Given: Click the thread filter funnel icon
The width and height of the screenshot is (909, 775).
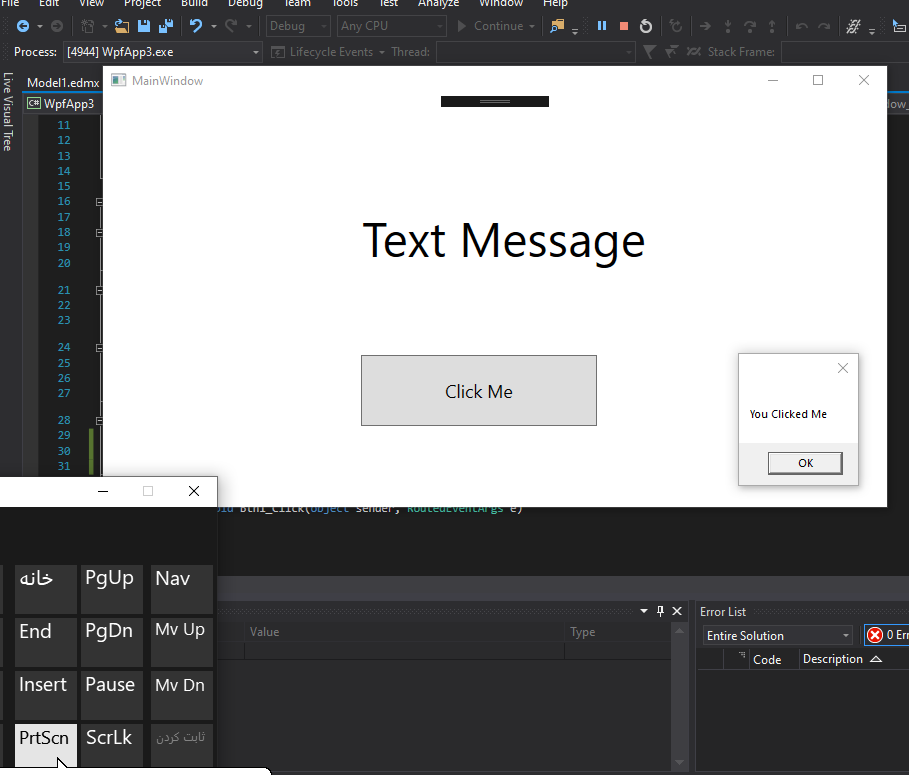Looking at the screenshot, I should click(x=649, y=52).
